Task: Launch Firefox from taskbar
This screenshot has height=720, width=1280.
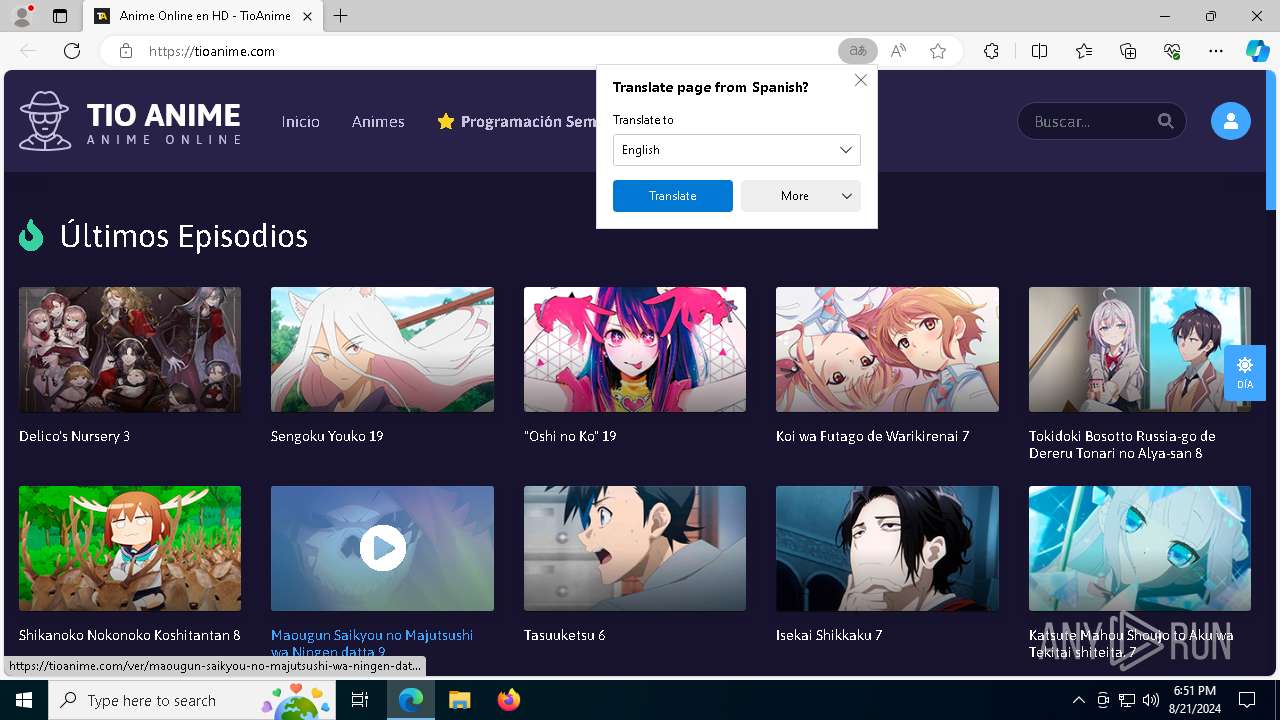Action: pyautogui.click(x=509, y=700)
